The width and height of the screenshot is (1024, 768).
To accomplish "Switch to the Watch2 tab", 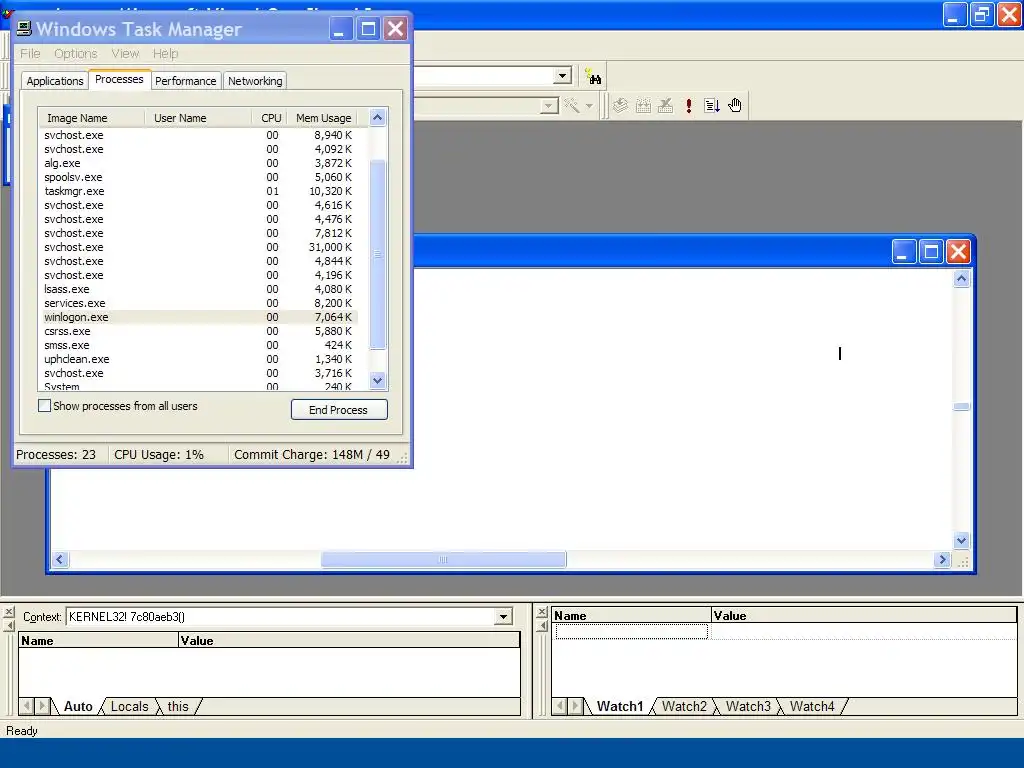I will tap(684, 706).
